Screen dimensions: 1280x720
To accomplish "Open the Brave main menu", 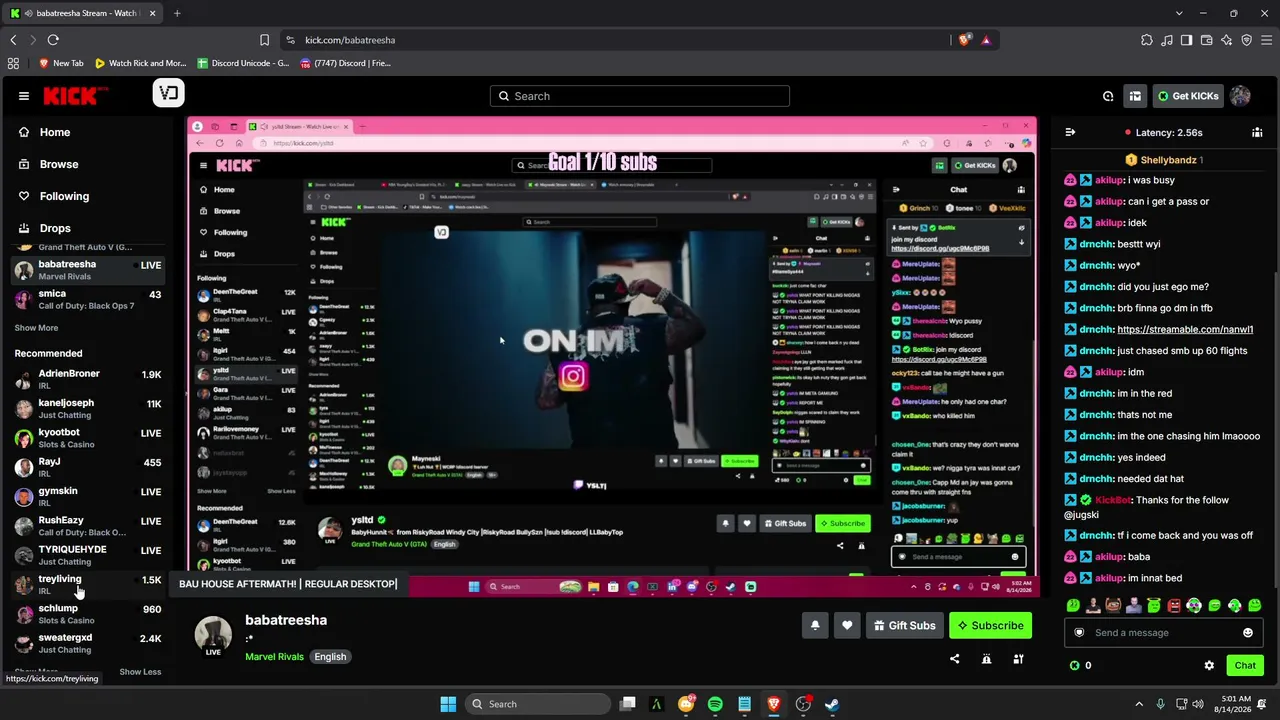I will 1266,40.
